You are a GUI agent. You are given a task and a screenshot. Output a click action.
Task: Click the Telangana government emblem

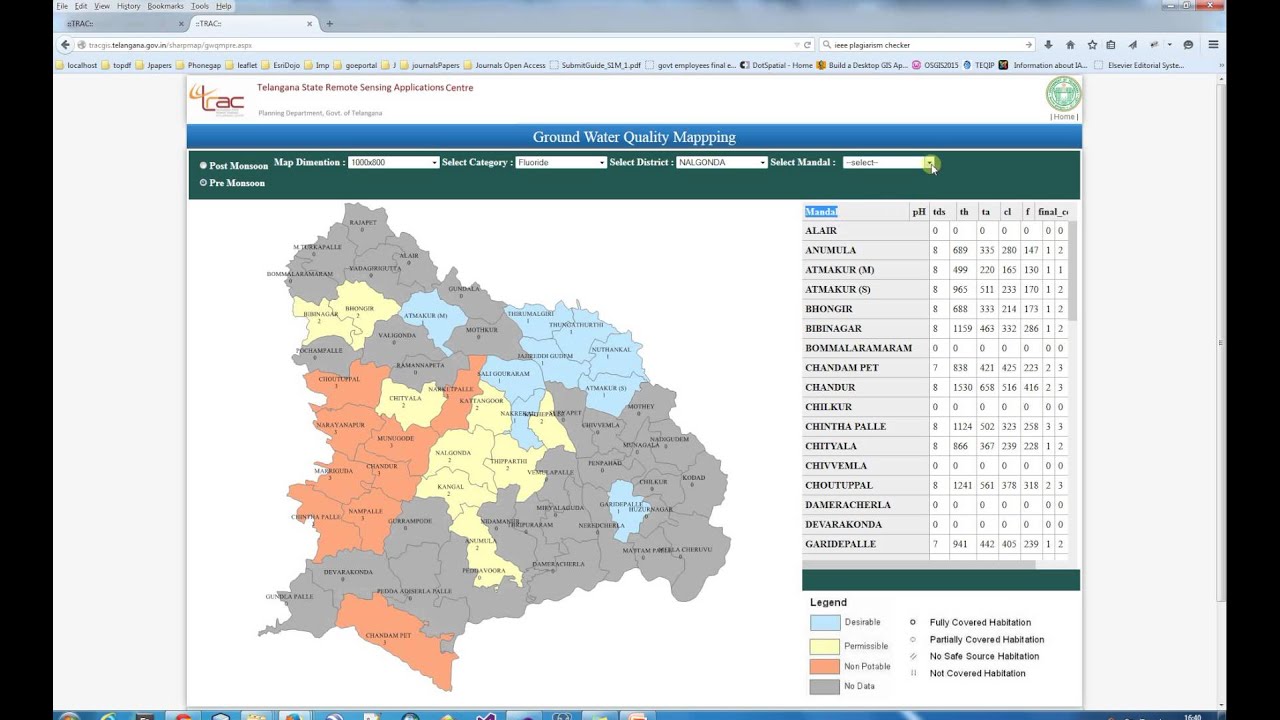[x=1063, y=94]
